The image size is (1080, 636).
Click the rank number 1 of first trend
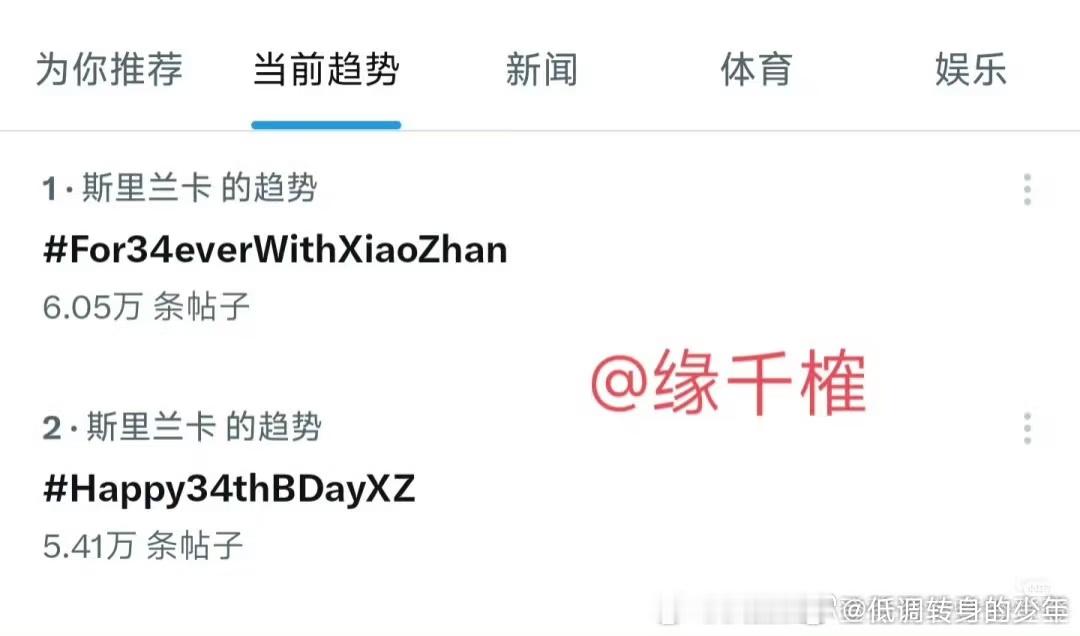coord(50,189)
